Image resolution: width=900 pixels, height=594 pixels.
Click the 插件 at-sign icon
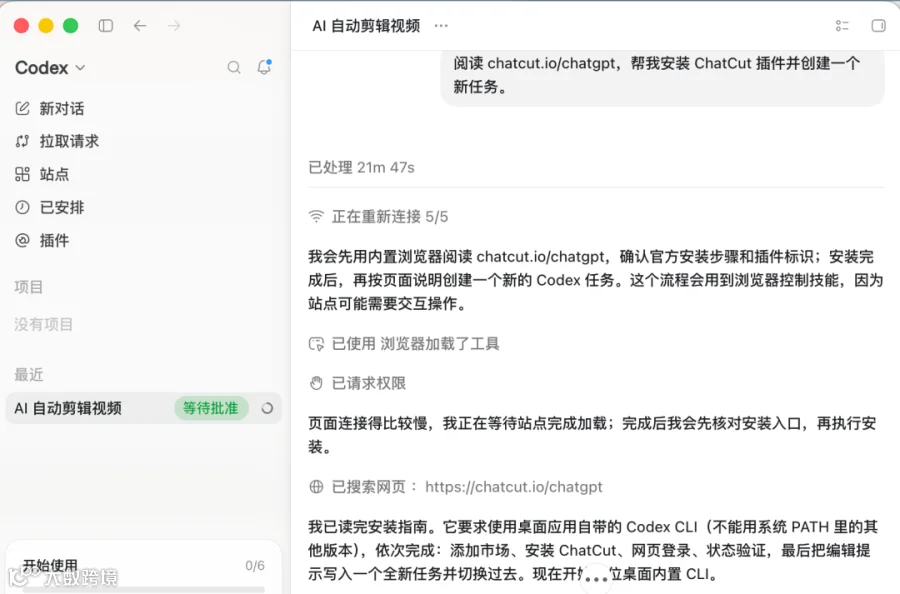(22, 240)
